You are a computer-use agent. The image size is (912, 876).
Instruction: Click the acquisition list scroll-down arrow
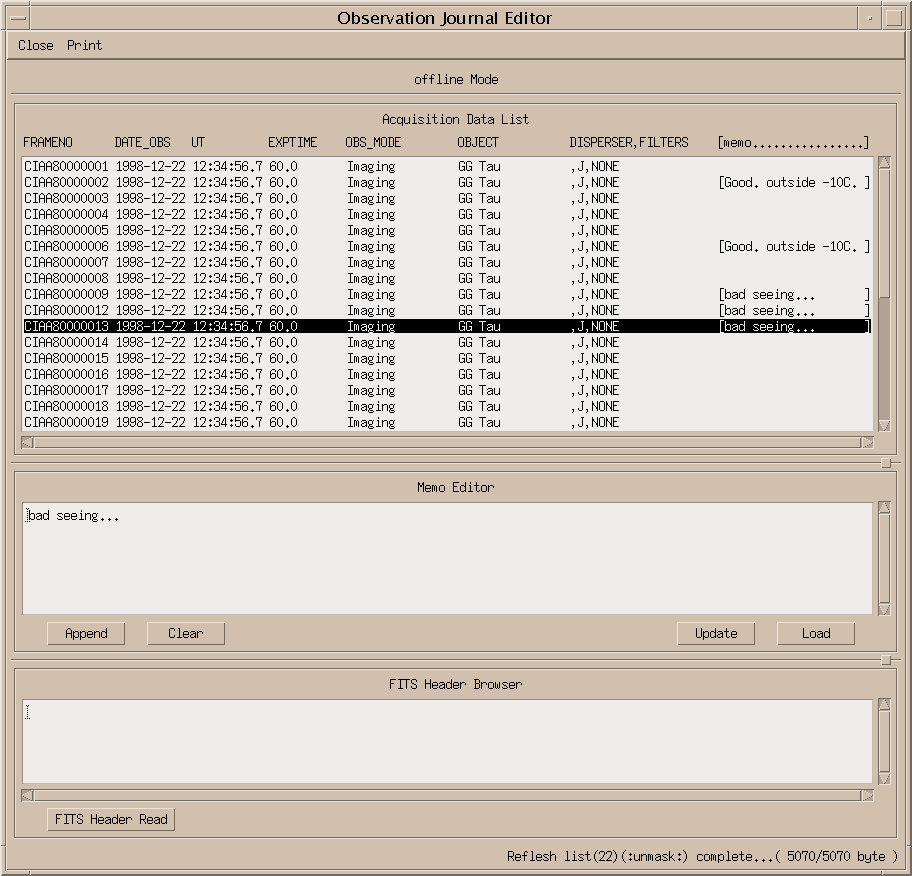point(883,426)
